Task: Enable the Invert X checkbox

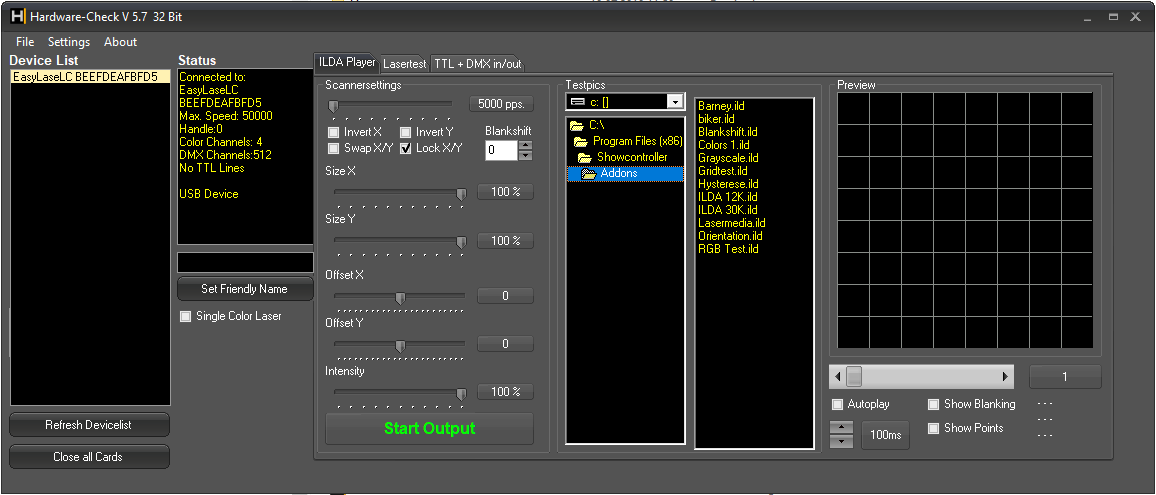Action: pyautogui.click(x=334, y=132)
